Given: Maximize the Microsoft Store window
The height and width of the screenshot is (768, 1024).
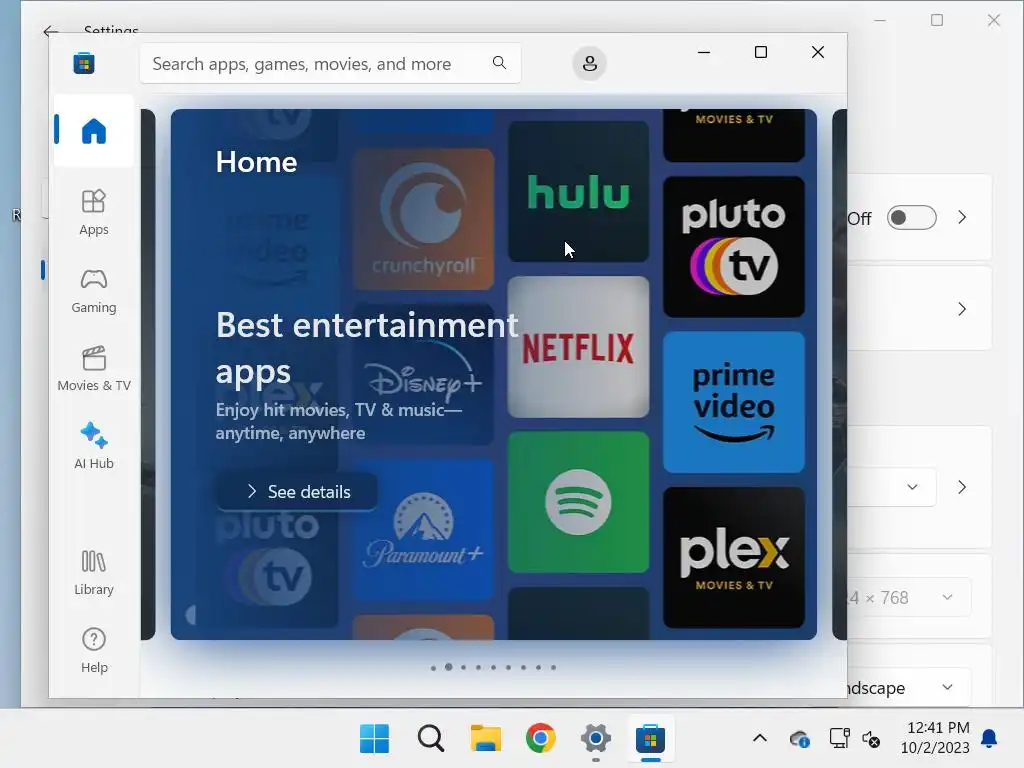Looking at the screenshot, I should click(x=761, y=52).
